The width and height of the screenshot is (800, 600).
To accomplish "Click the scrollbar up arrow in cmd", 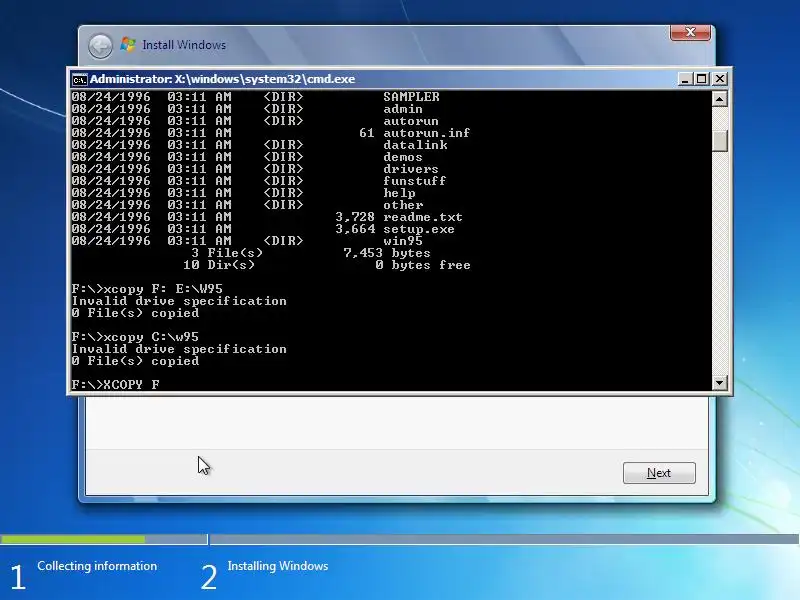I will [719, 98].
